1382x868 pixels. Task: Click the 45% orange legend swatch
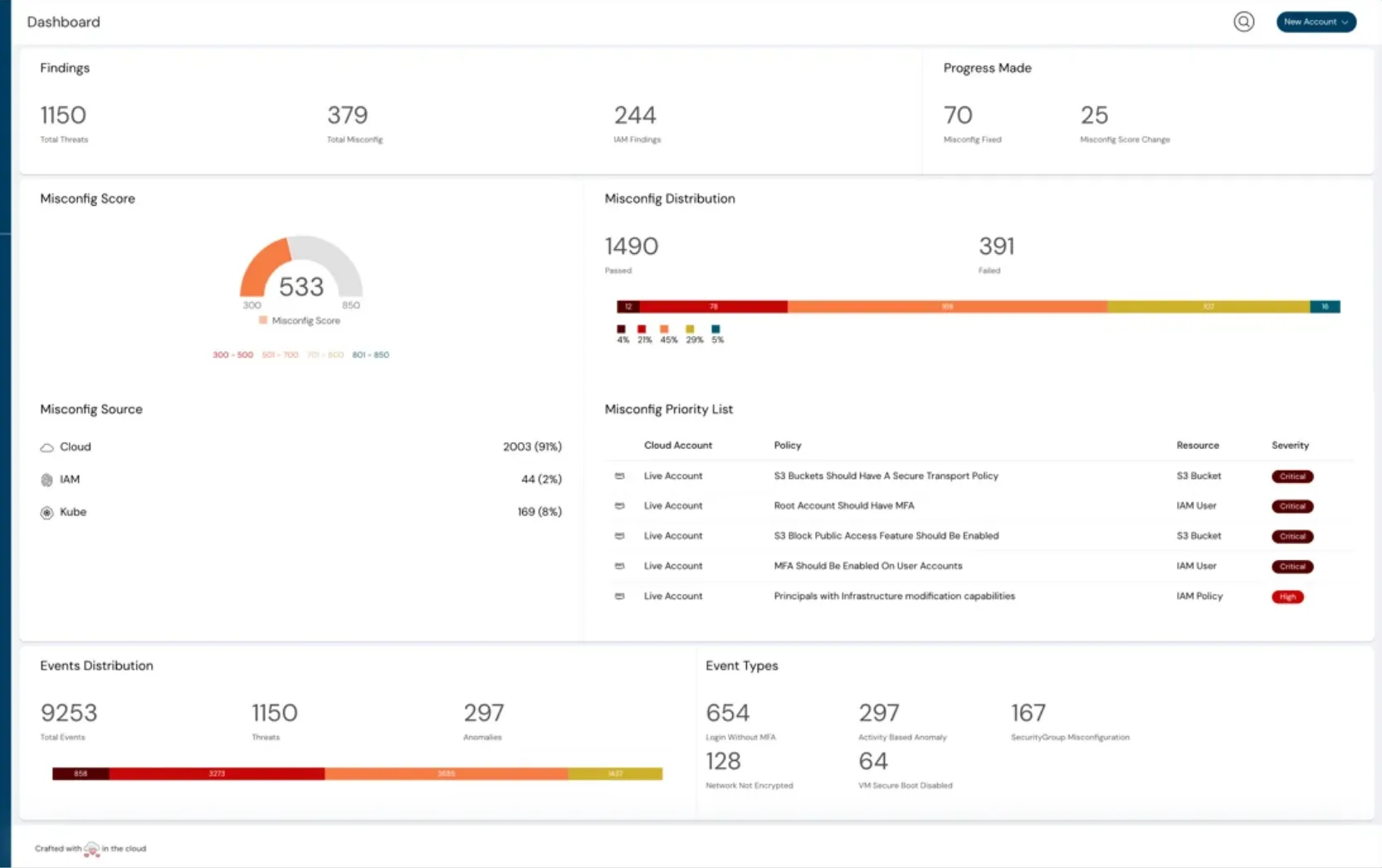click(x=664, y=329)
